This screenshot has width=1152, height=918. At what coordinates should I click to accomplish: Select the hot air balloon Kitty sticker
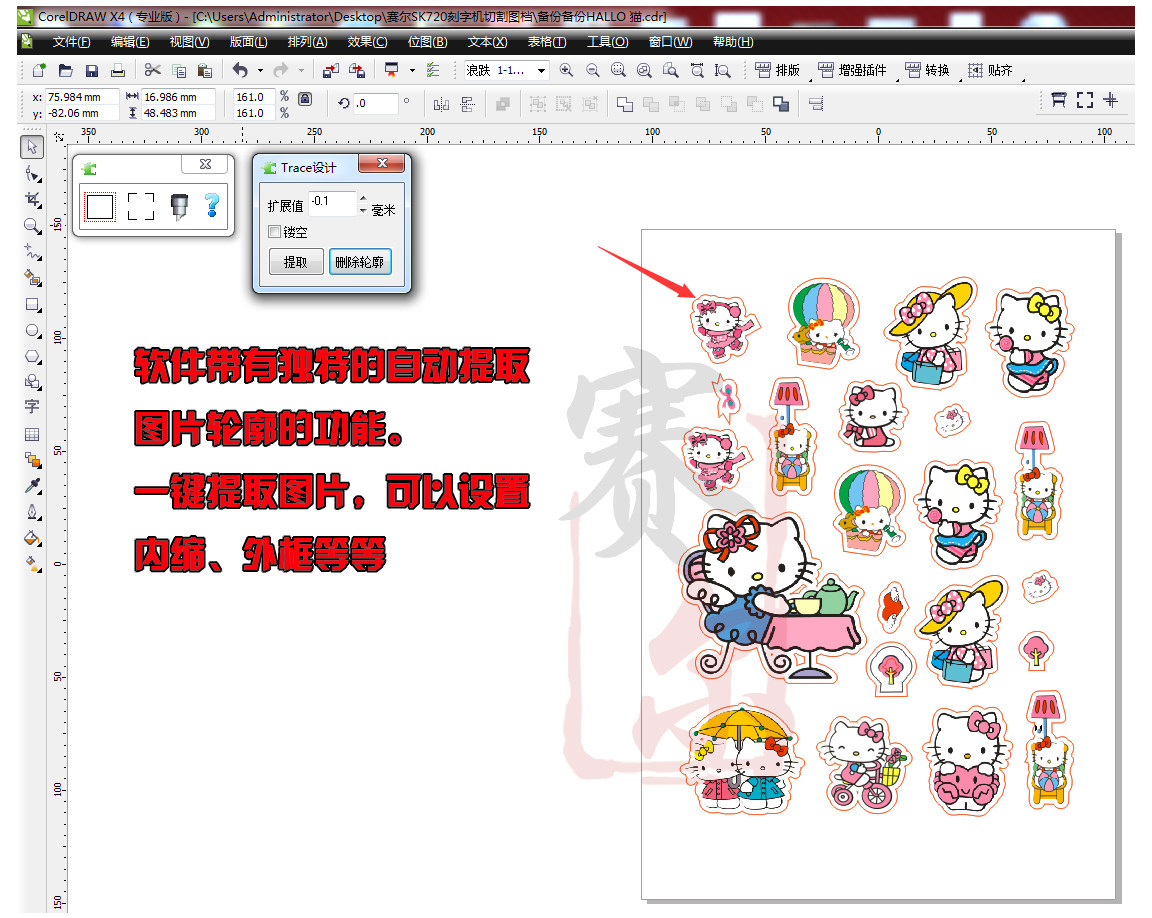[826, 322]
